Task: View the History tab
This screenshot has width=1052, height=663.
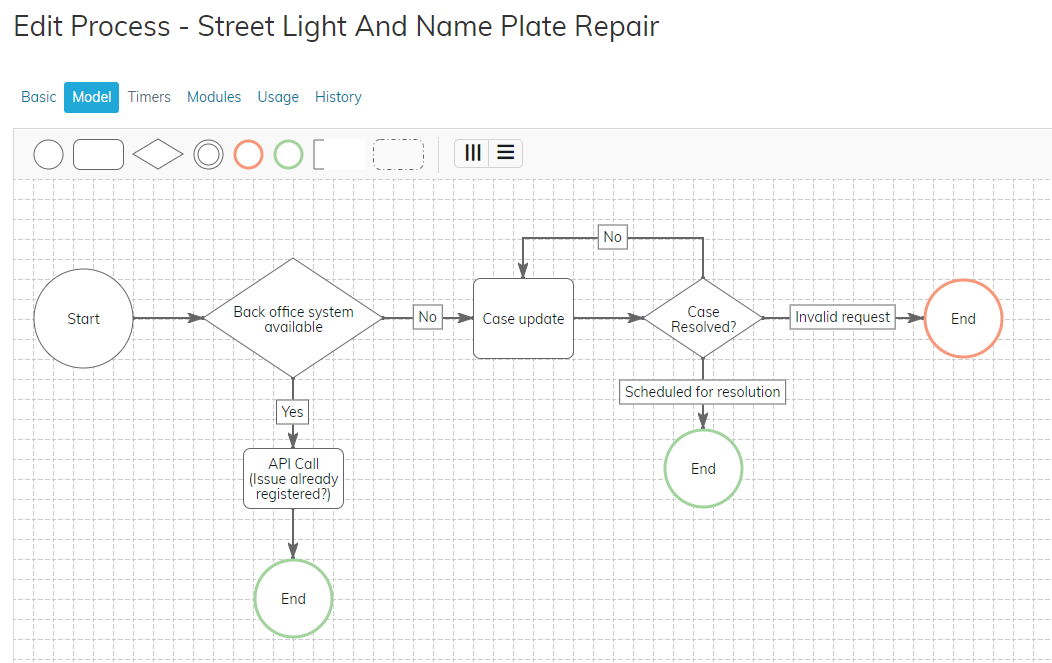Action: tap(338, 97)
